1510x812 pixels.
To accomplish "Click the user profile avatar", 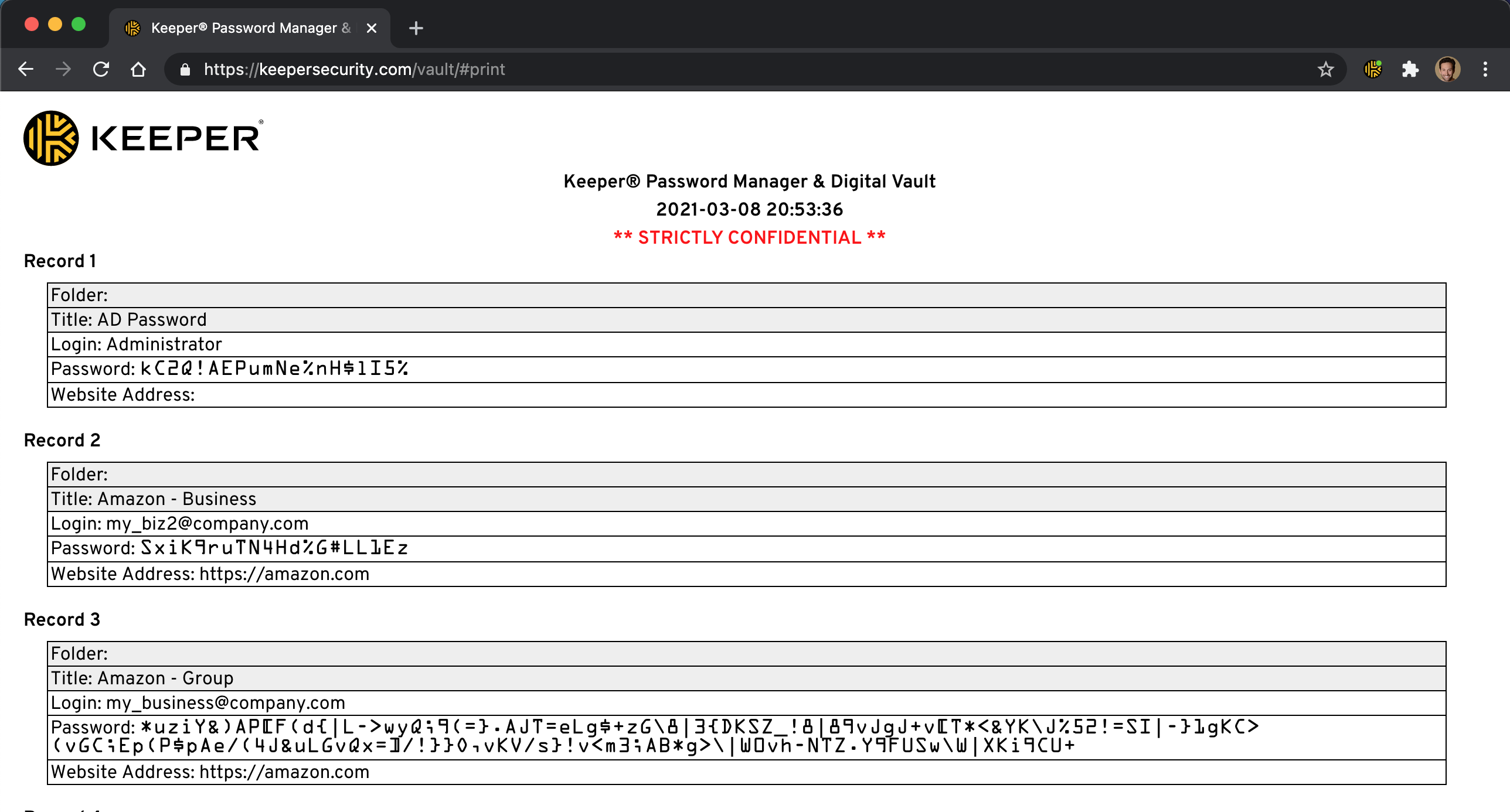I will (1447, 69).
